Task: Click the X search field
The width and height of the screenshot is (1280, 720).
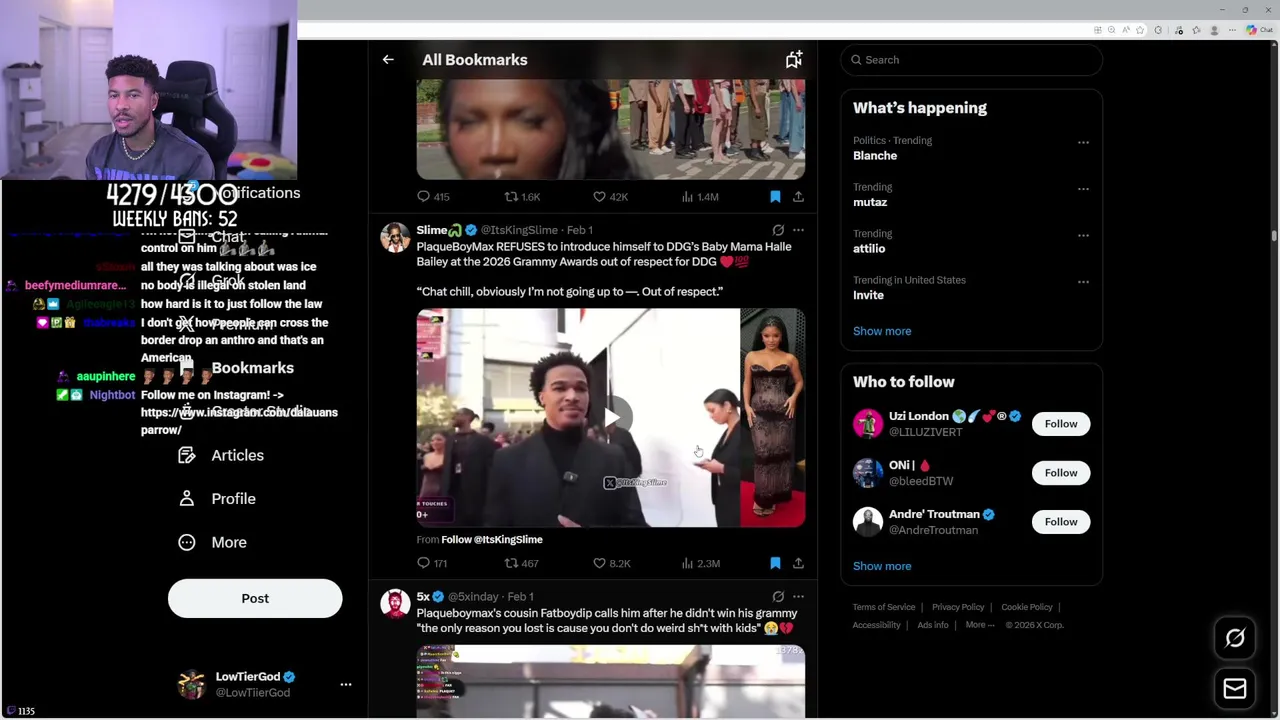Action: (x=971, y=60)
